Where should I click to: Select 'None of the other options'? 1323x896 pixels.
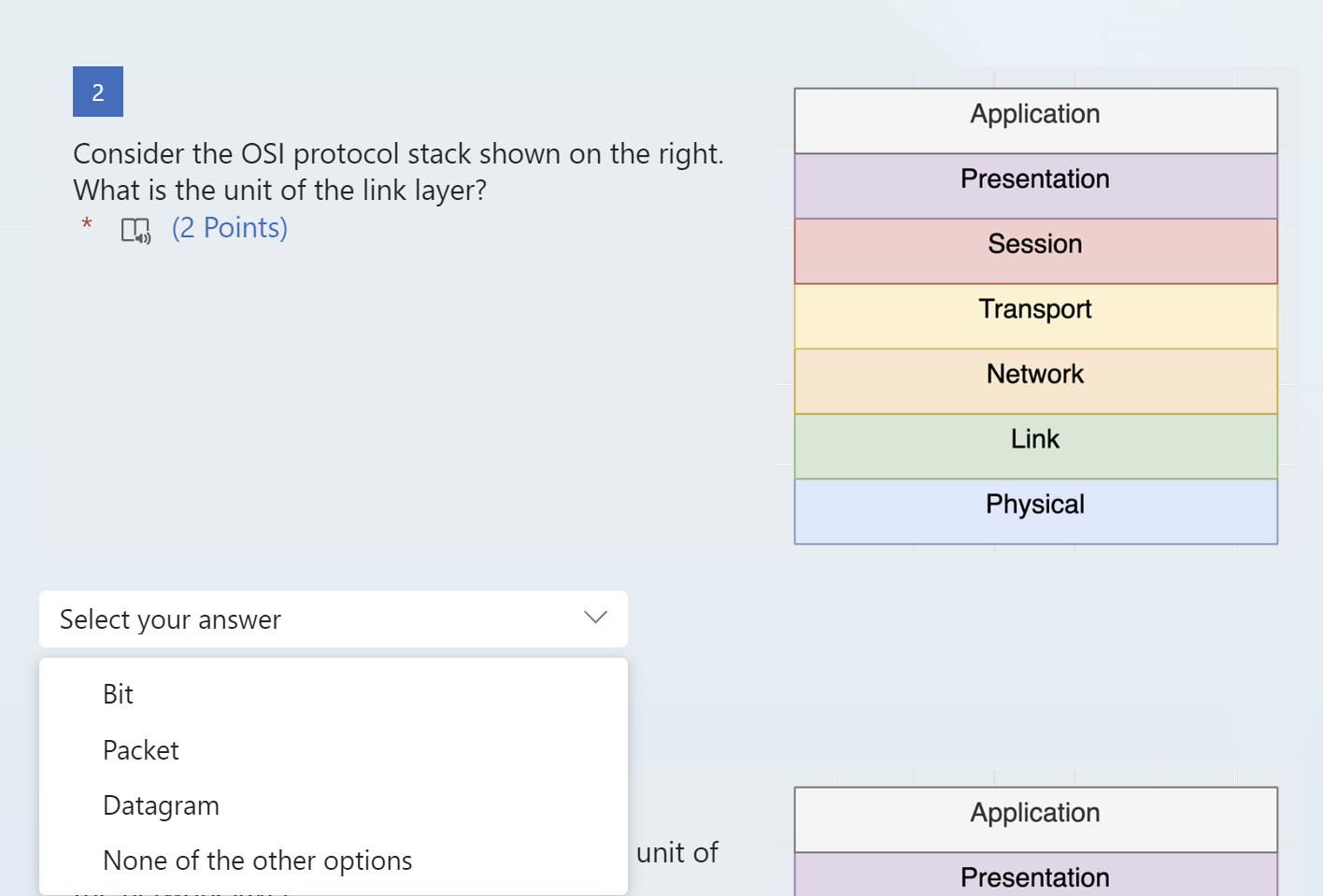pos(257,860)
